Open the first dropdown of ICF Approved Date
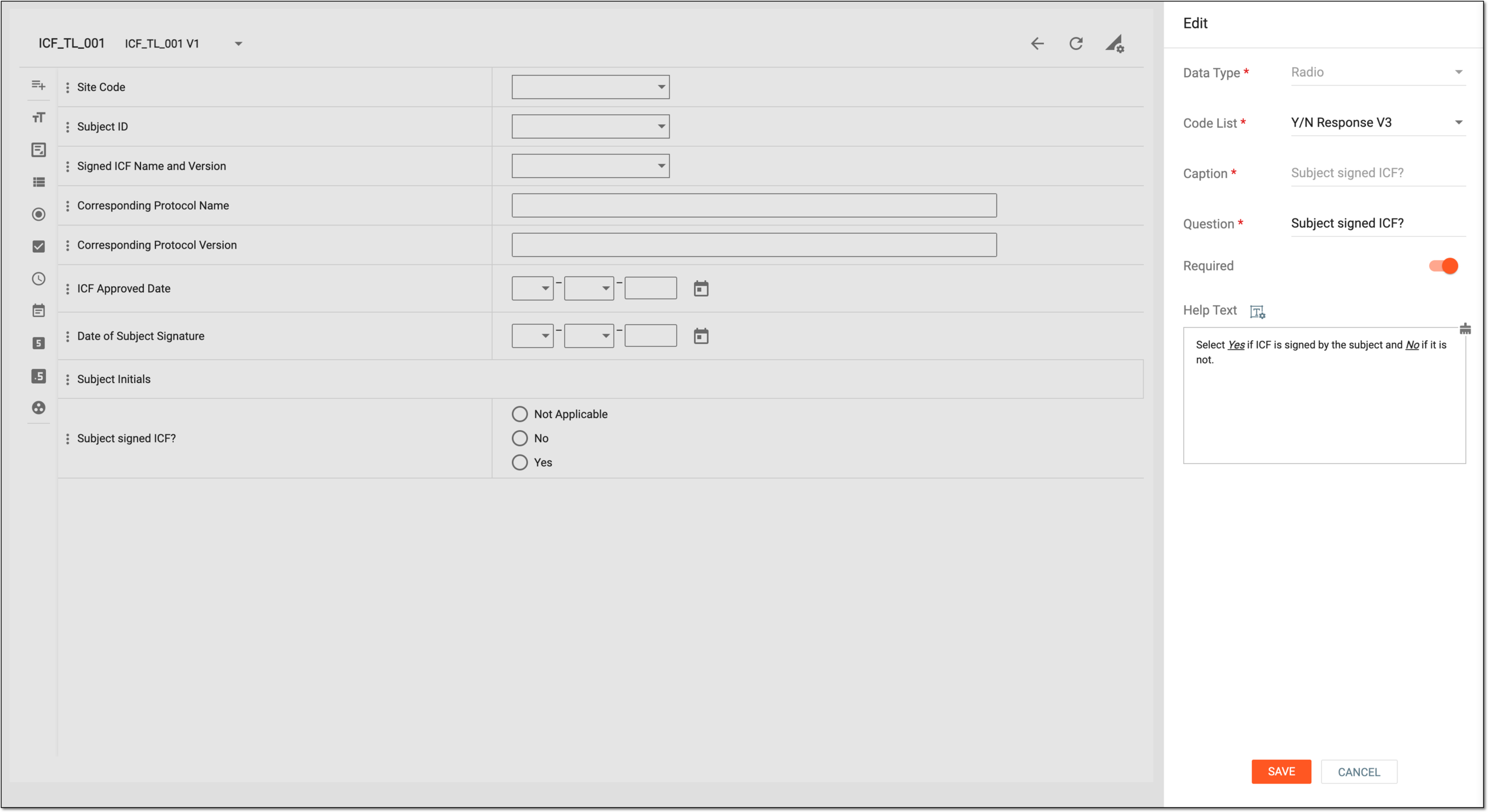1488x812 pixels. 533,288
